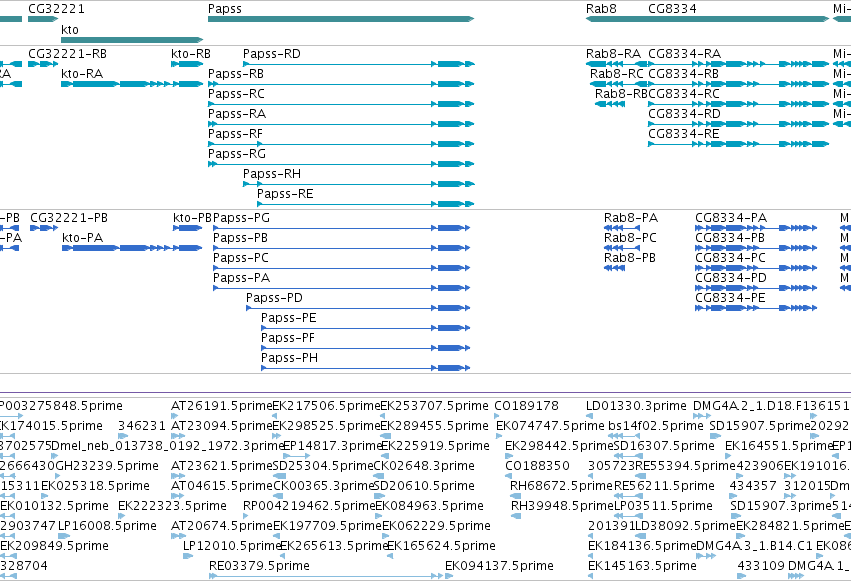Select protein Papss-PC
The image size is (851, 581).
(x=341, y=268)
